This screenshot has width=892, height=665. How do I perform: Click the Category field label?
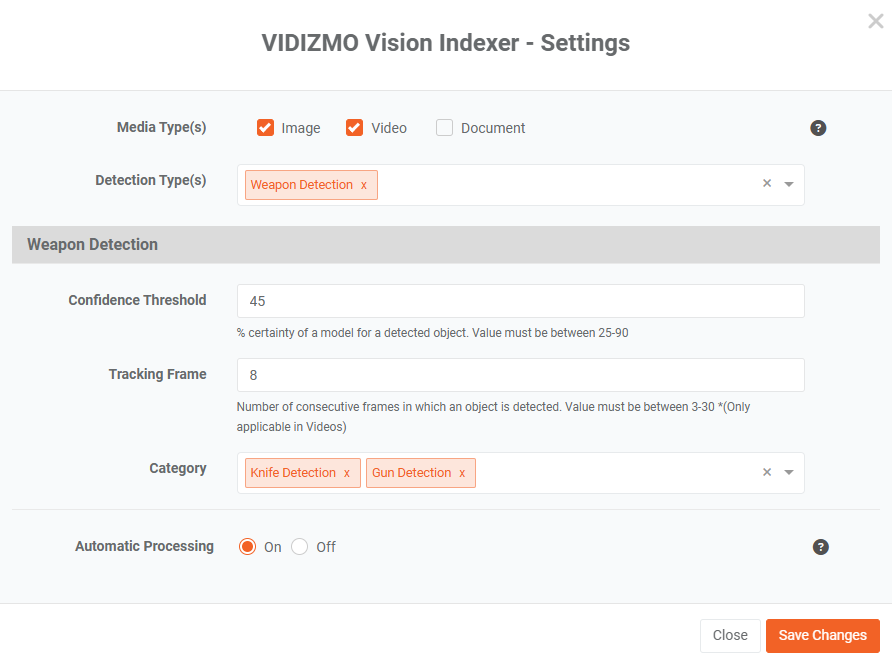(177, 469)
